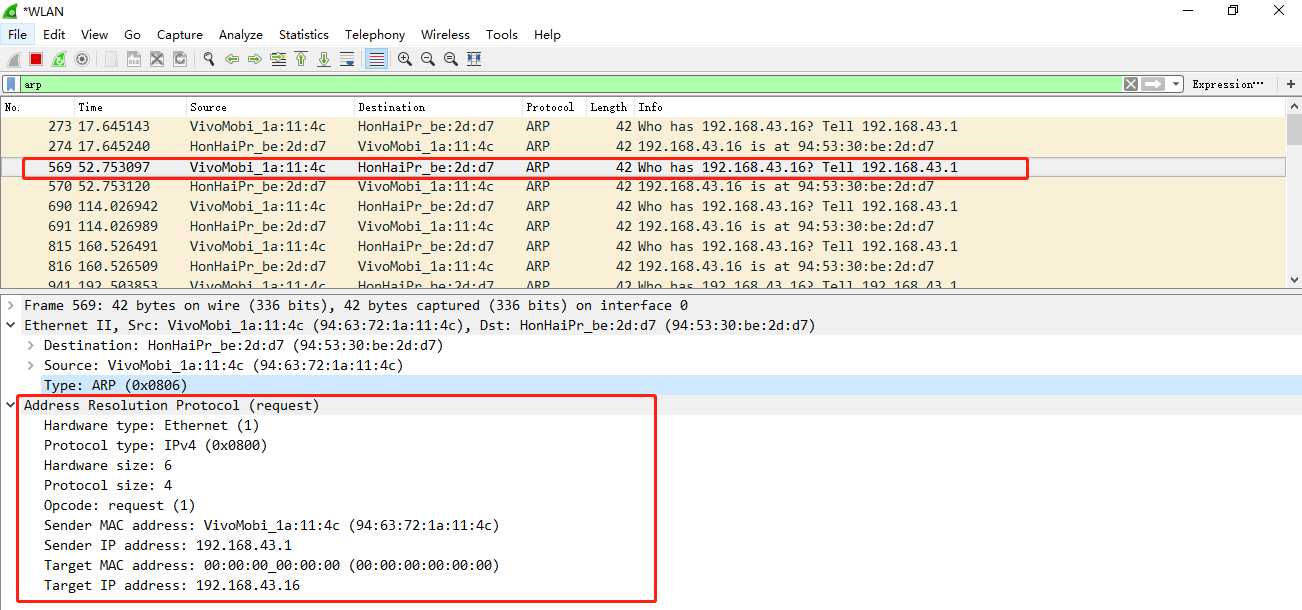Open the Telephony menu
1302x610 pixels.
(x=375, y=34)
